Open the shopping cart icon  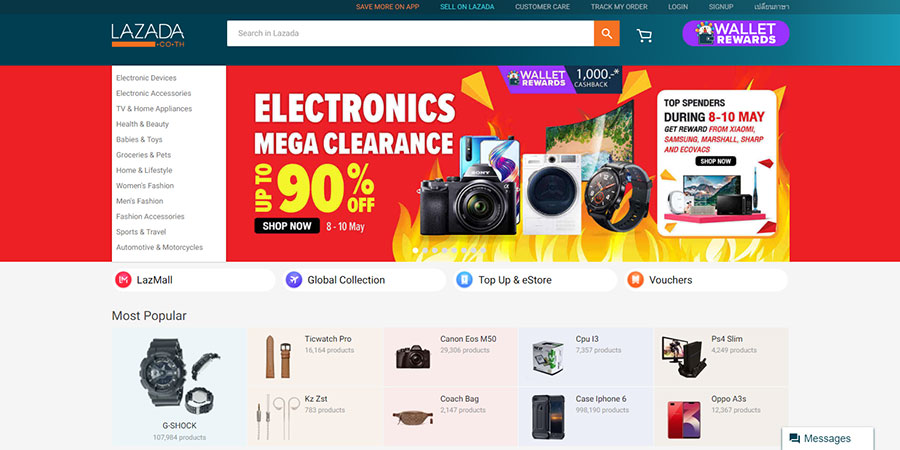645,36
